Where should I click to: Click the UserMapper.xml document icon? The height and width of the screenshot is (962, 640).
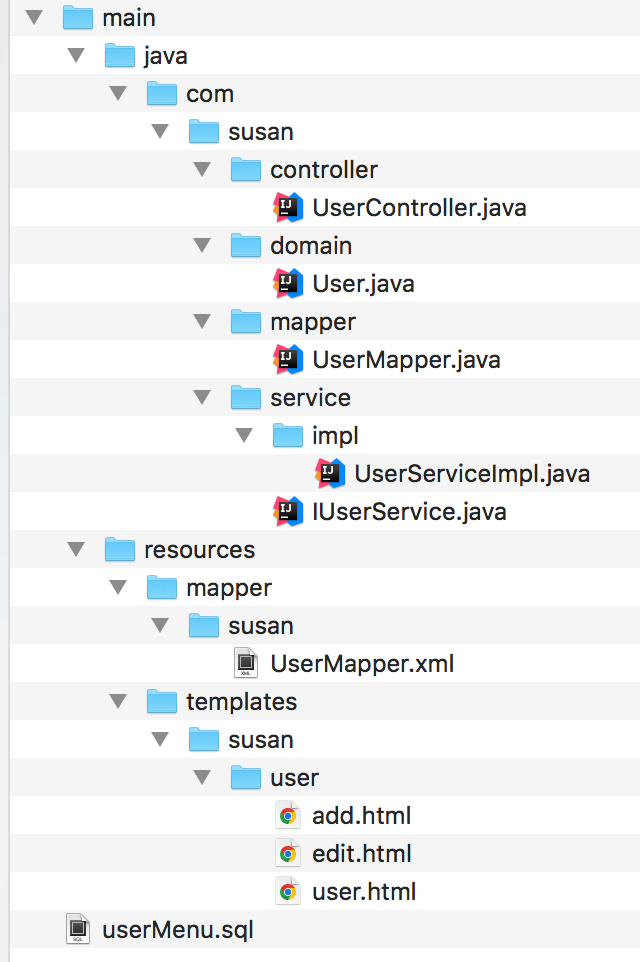(x=246, y=663)
